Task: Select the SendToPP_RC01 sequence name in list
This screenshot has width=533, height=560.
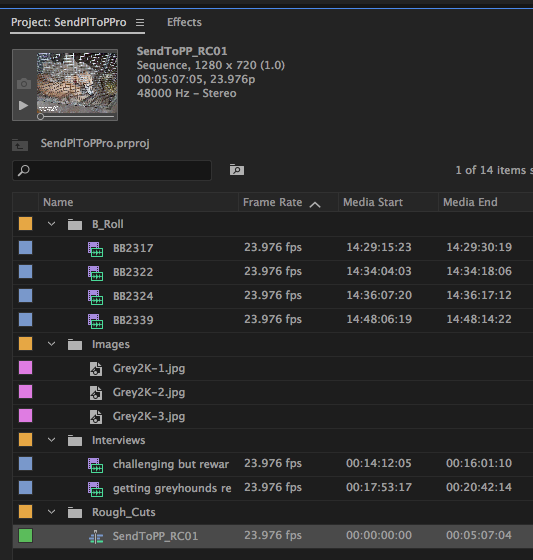Action: point(155,536)
